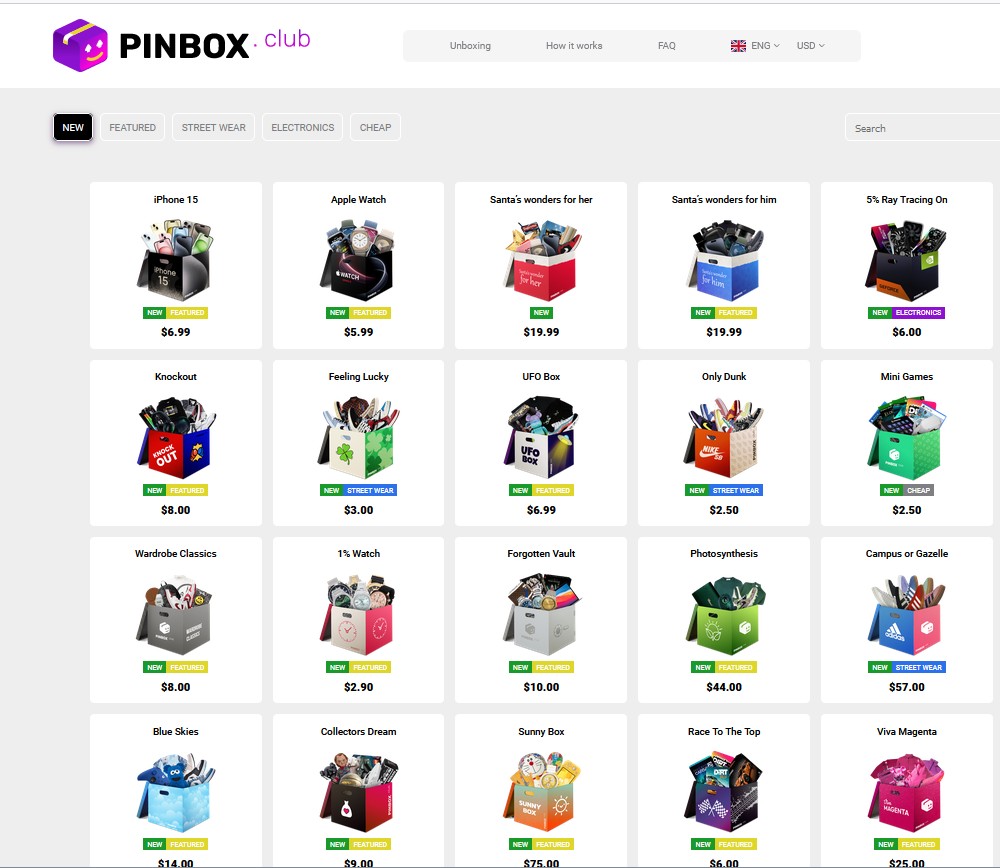Screen dimensions: 1000x868
Task: Open the FAQ link
Action: click(666, 46)
